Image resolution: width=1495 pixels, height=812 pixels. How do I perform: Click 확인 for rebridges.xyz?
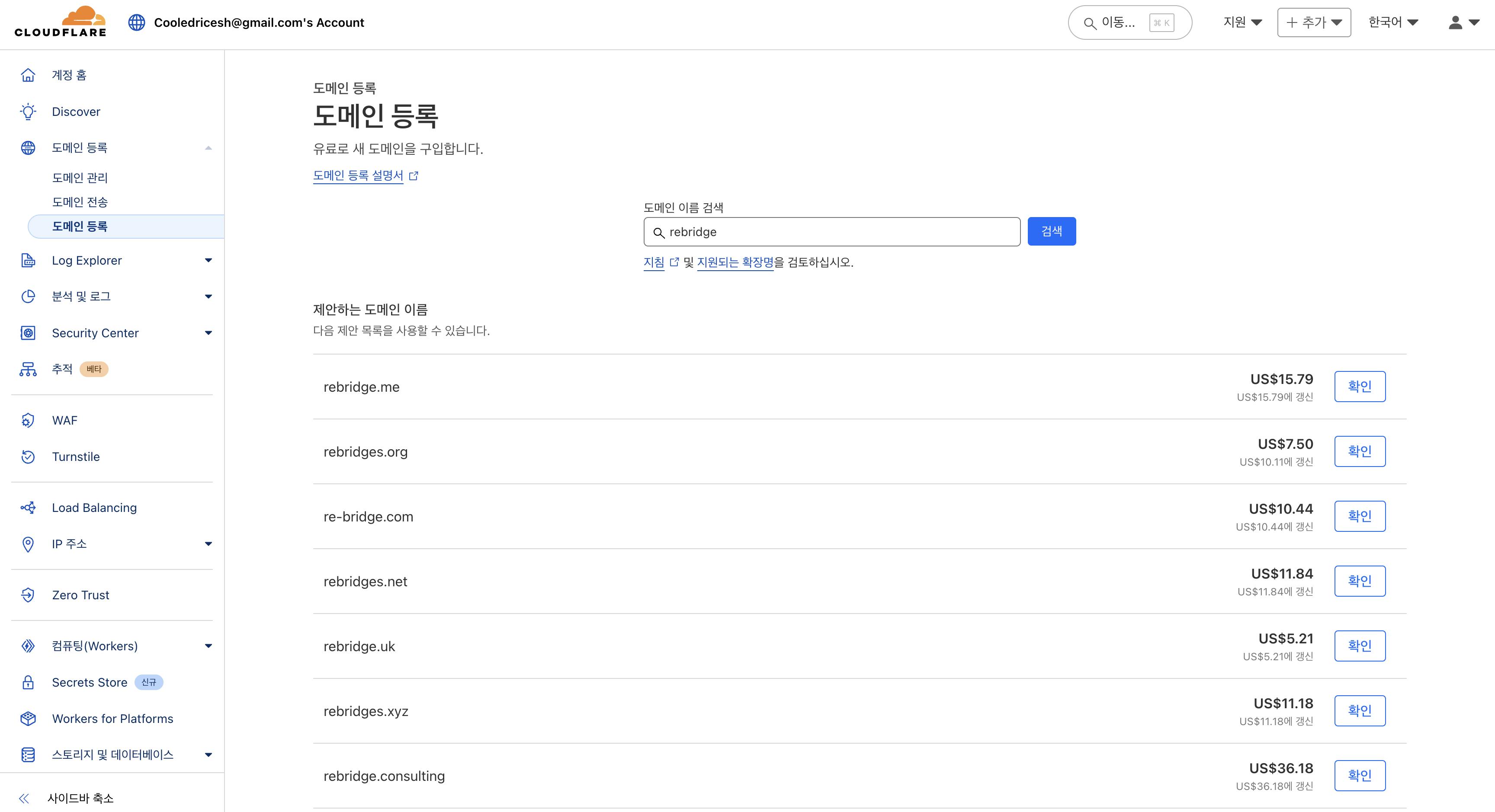point(1360,710)
